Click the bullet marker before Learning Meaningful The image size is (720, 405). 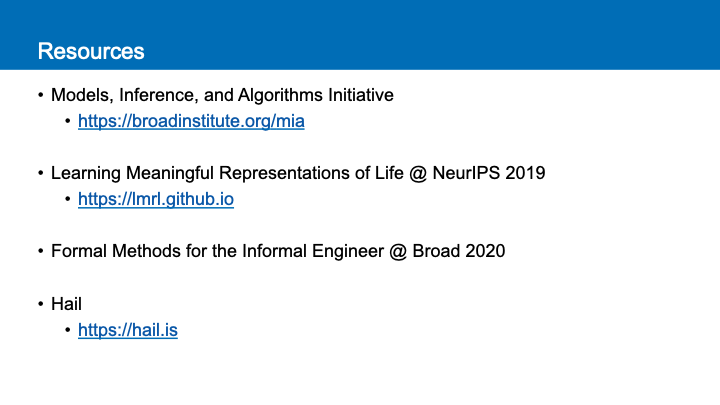tap(41, 173)
